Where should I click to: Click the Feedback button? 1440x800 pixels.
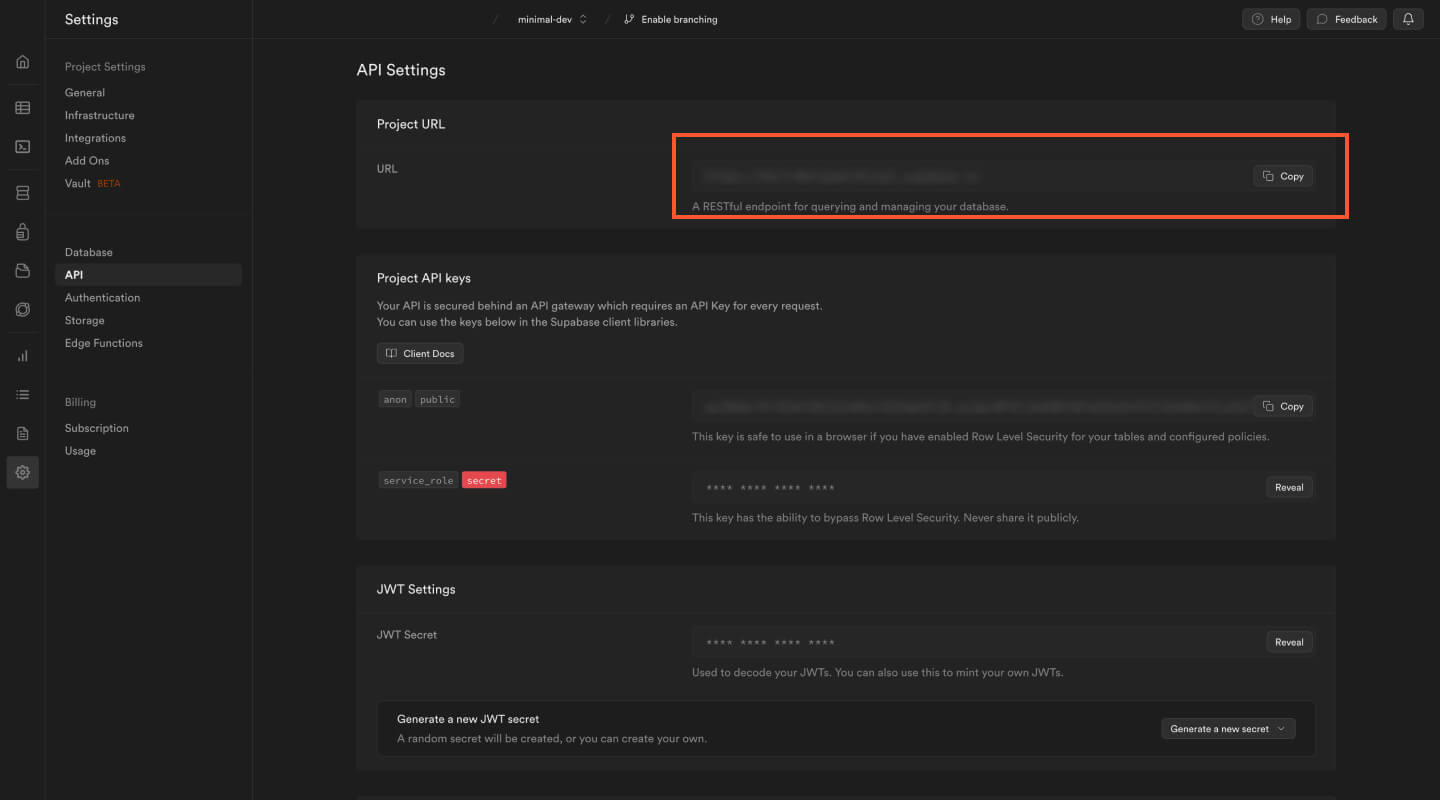click(x=1347, y=19)
